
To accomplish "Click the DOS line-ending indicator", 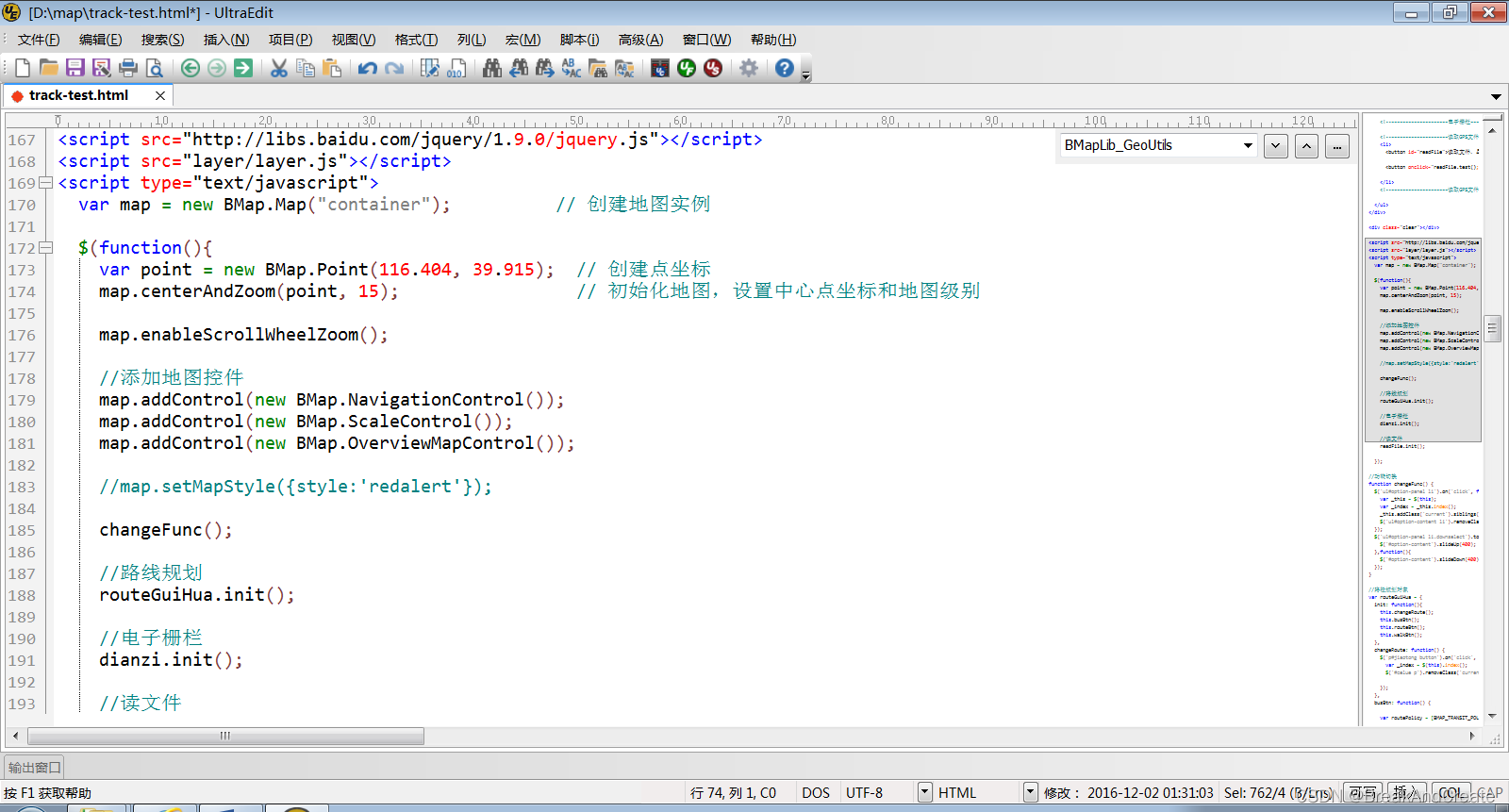I will pos(816,792).
